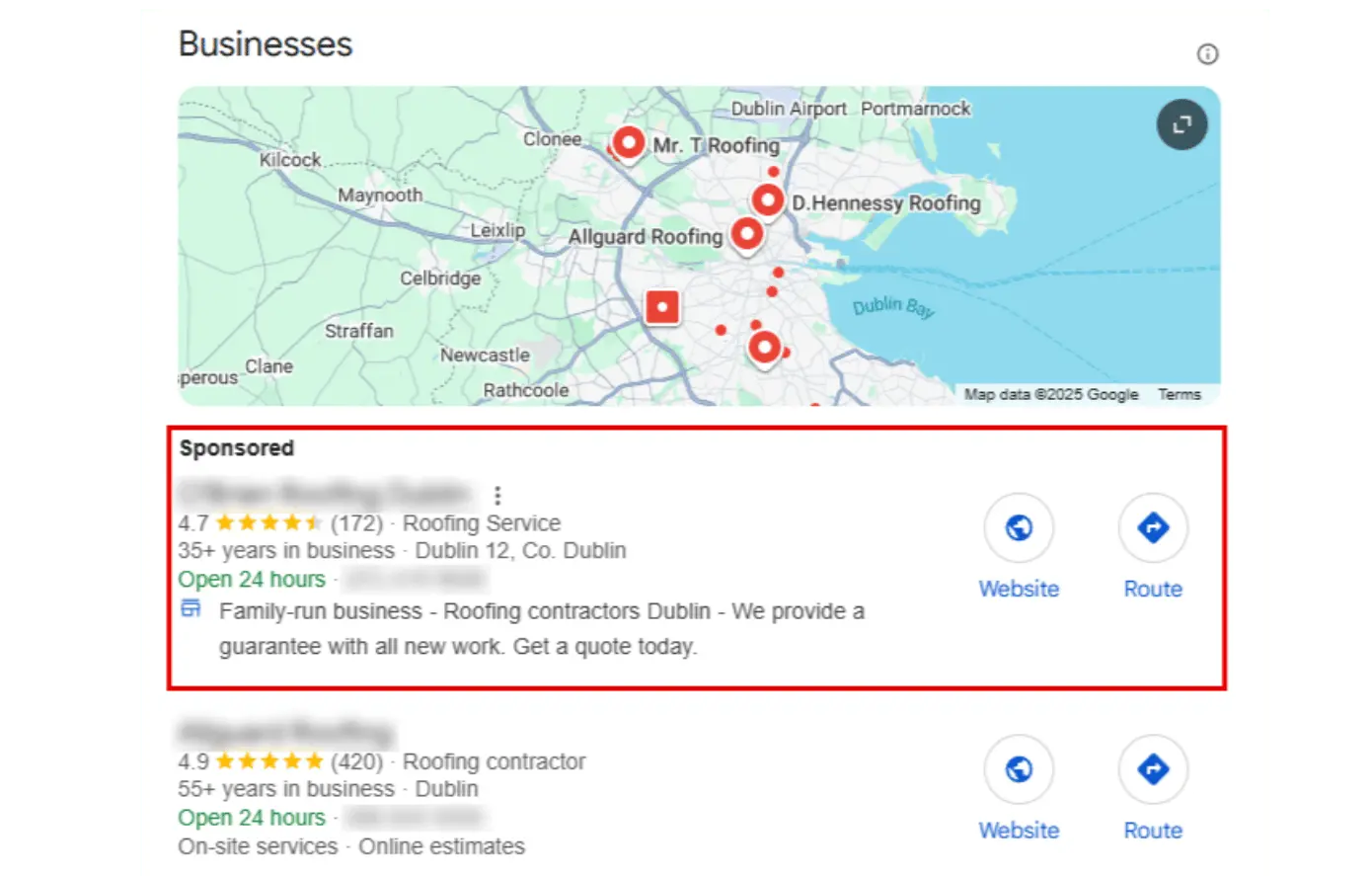1372x876 pixels.
Task: Select the D.Hennessy Roofing map pin
Action: [x=767, y=201]
